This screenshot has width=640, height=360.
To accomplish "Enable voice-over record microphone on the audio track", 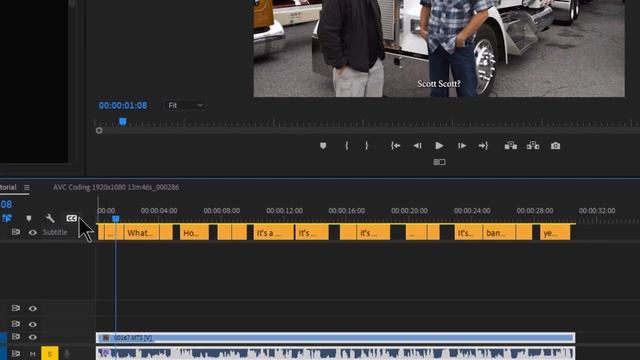I will tap(67, 354).
